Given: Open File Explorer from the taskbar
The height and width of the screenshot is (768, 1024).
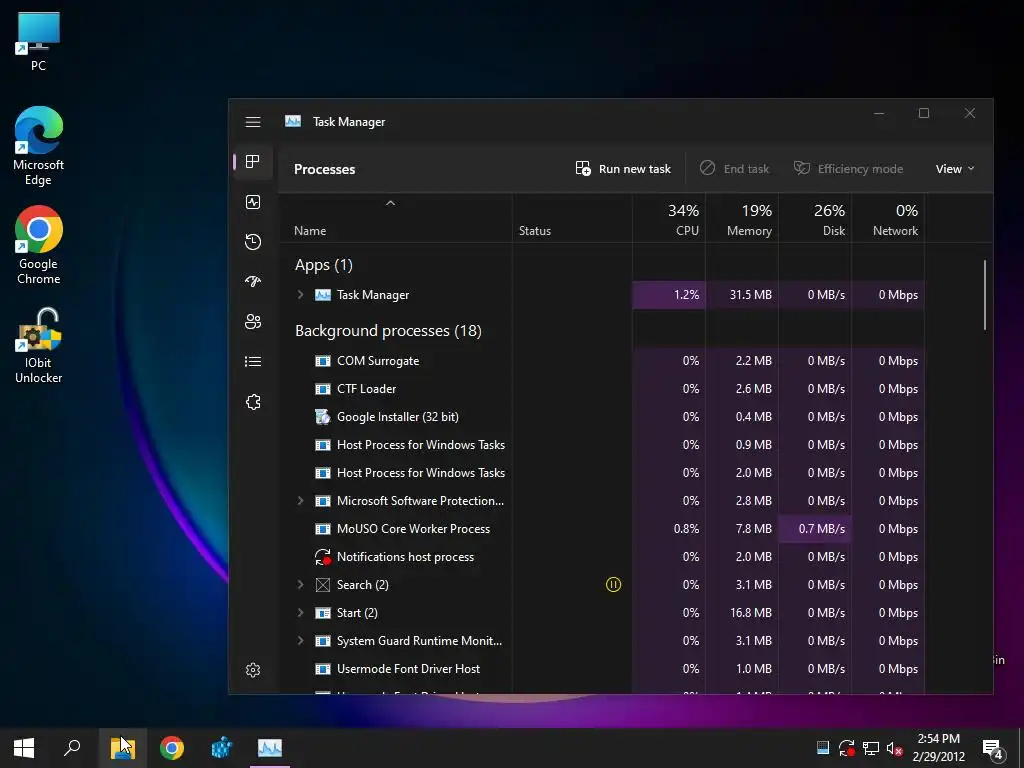Looking at the screenshot, I should pyautogui.click(x=123, y=748).
